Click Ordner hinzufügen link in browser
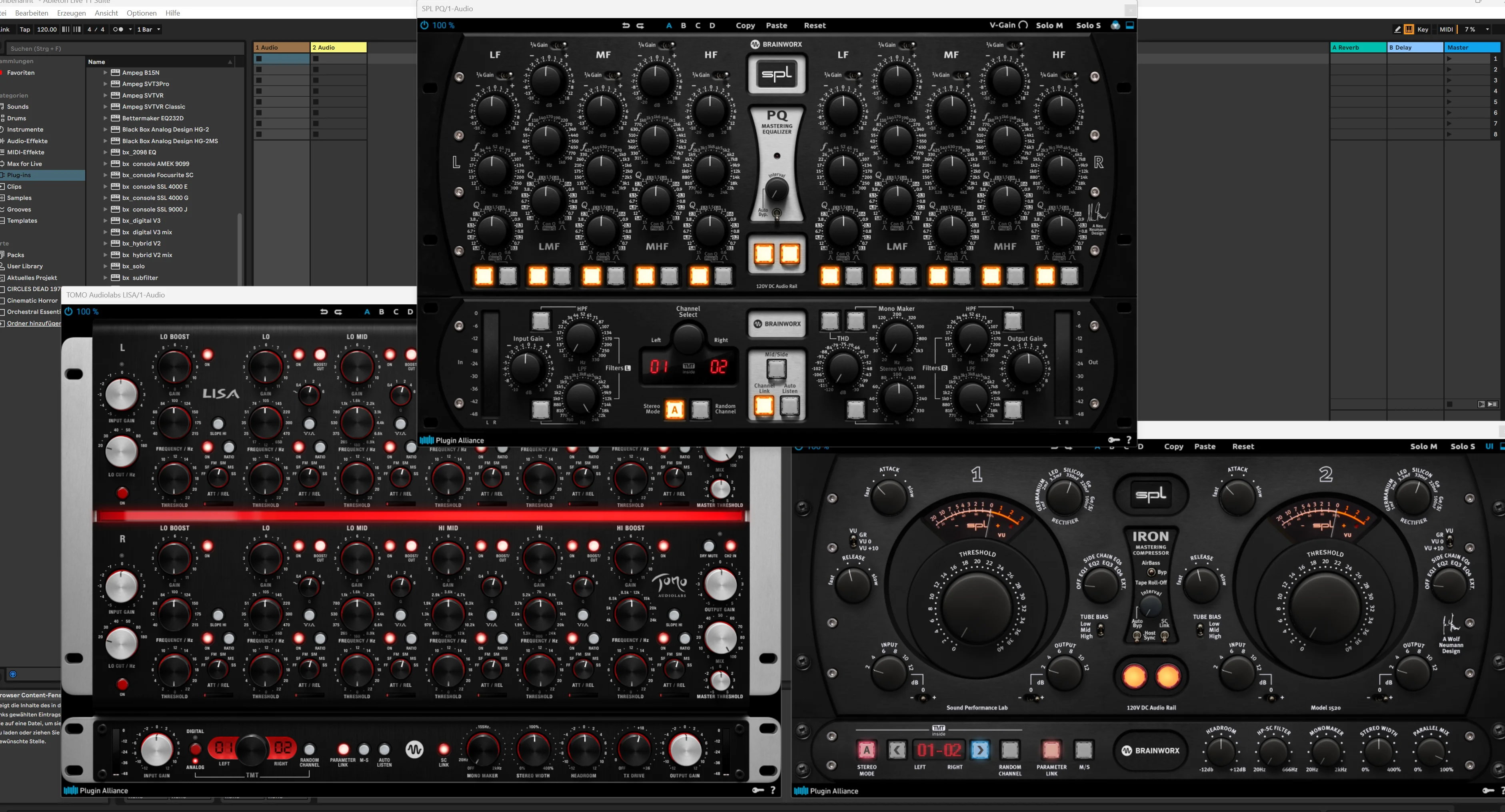 (x=33, y=323)
